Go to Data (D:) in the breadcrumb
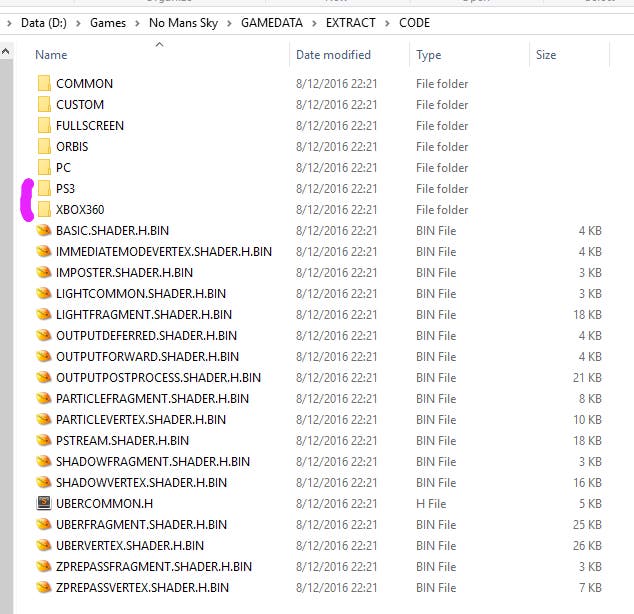The image size is (634, 614). (44, 23)
